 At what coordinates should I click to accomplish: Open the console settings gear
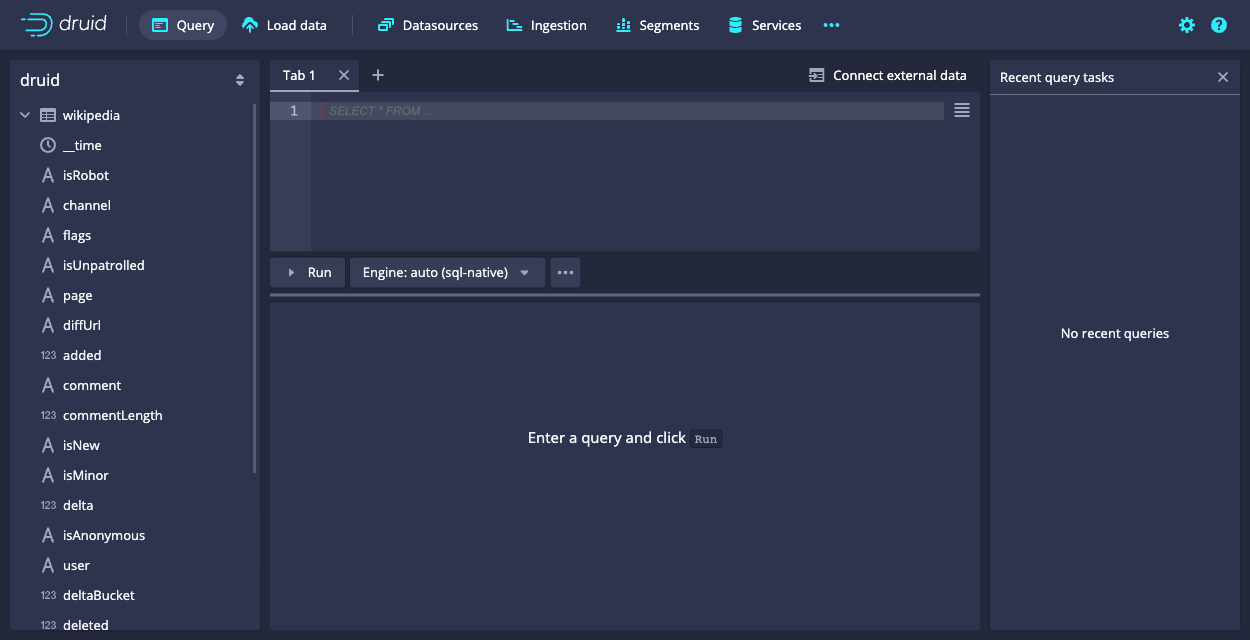(x=1186, y=25)
